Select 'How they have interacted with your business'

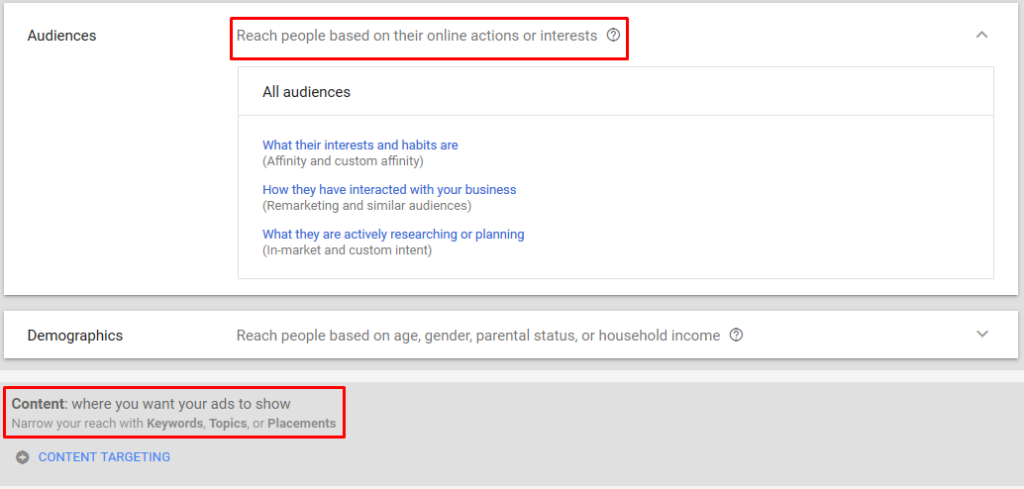389,189
